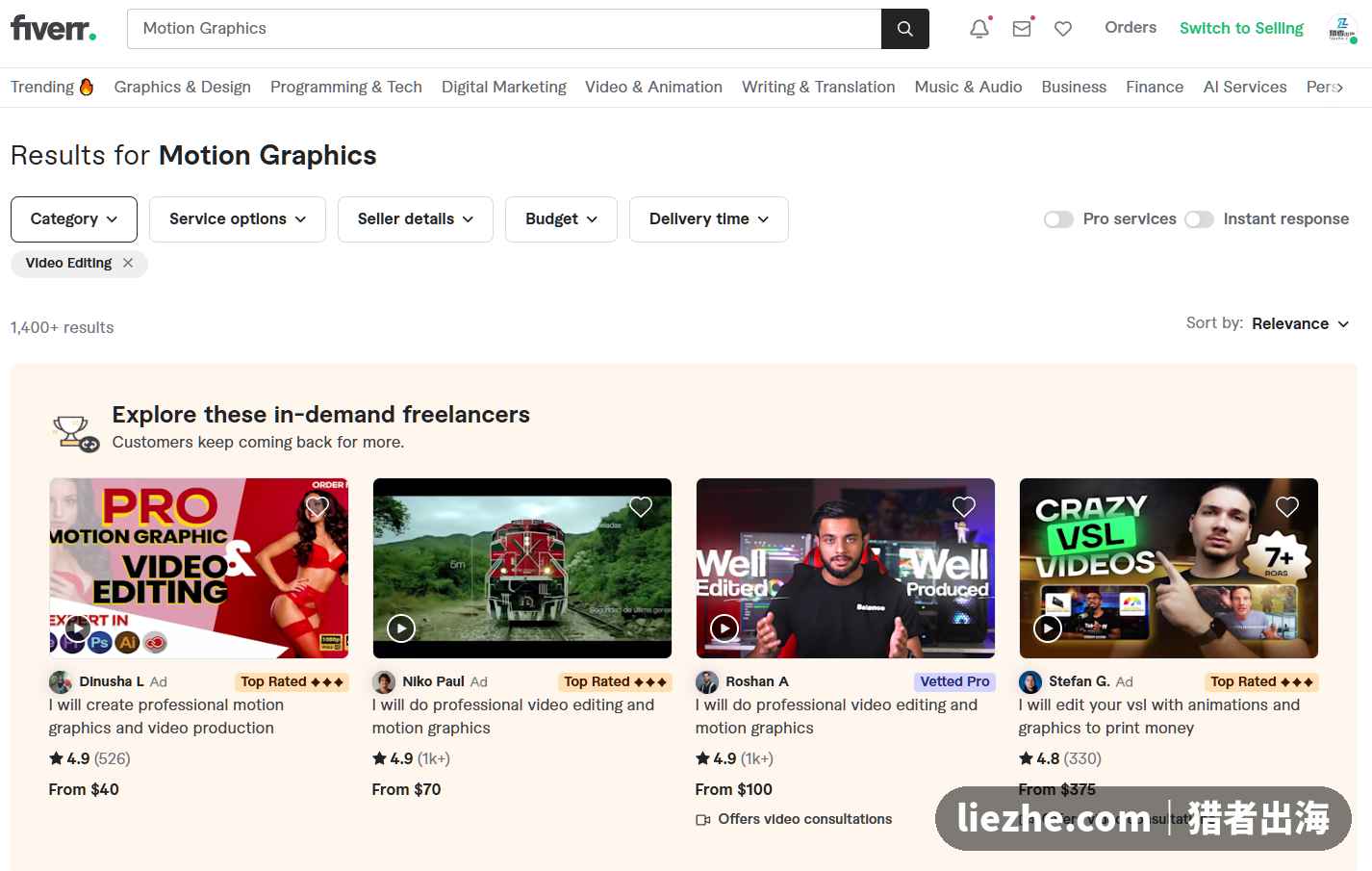Save Stefan G.'s gig with heart

click(x=1287, y=506)
